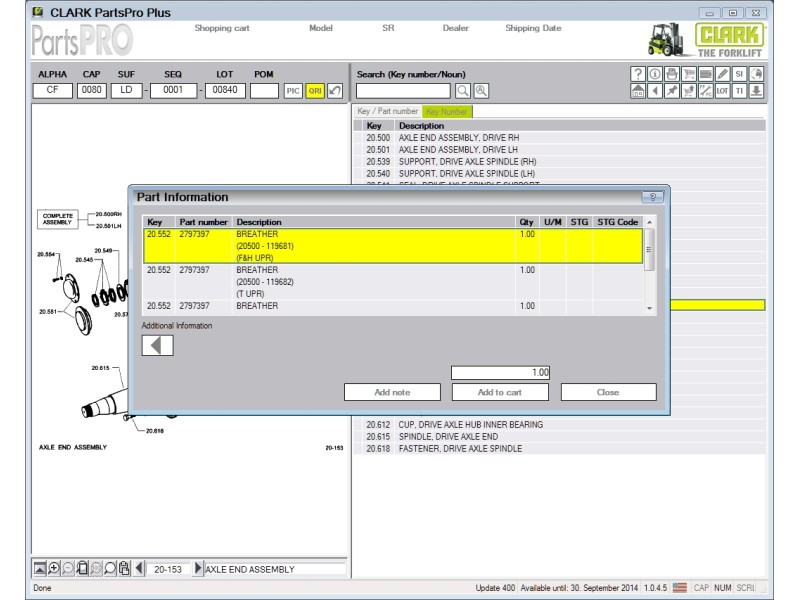Click the cart with arrow icon
Image resolution: width=800 pixels, height=600 pixels.
688,91
